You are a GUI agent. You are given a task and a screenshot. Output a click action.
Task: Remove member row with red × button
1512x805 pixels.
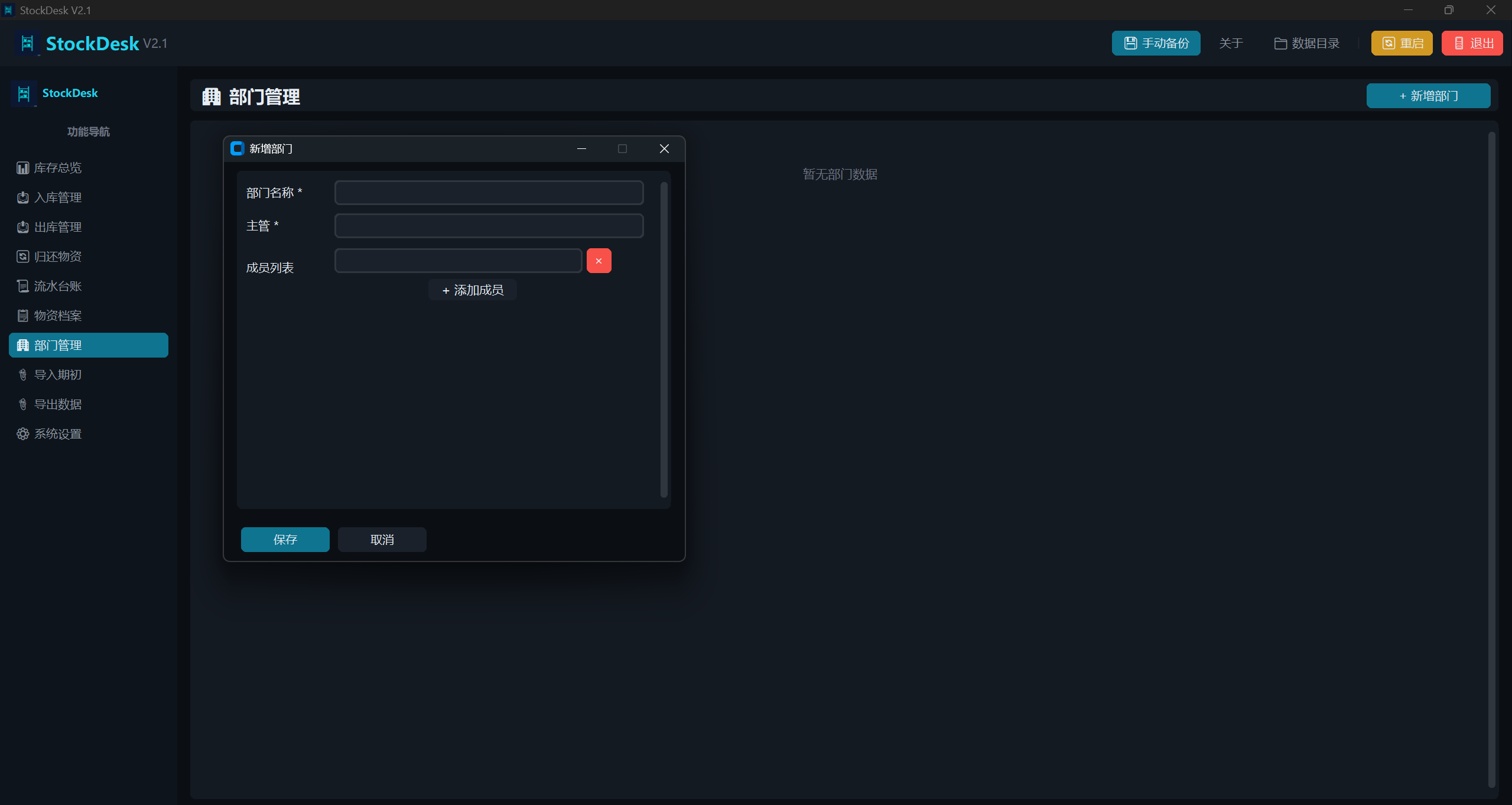[x=599, y=261]
